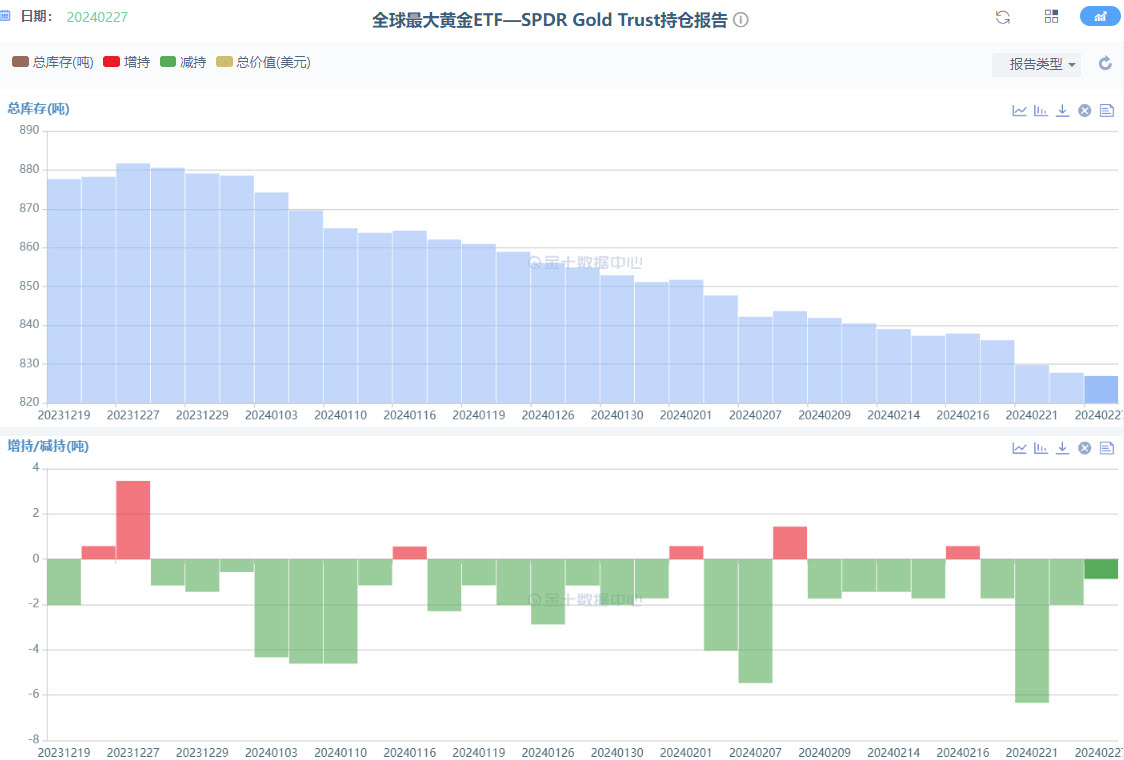This screenshot has width=1124, height=760.
Task: Download the 总库存(吨) chart data
Action: point(1062,110)
